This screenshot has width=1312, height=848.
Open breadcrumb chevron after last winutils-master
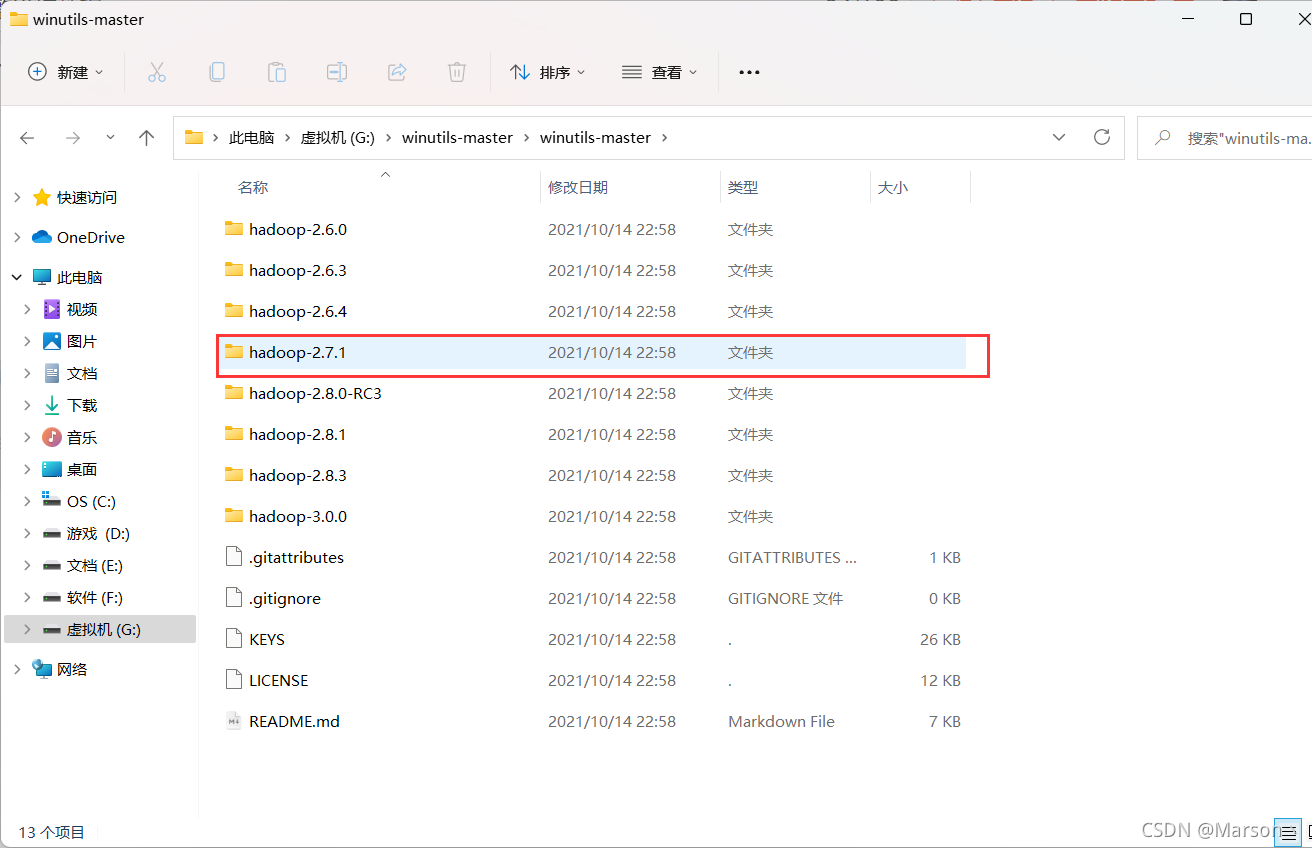[x=664, y=138]
